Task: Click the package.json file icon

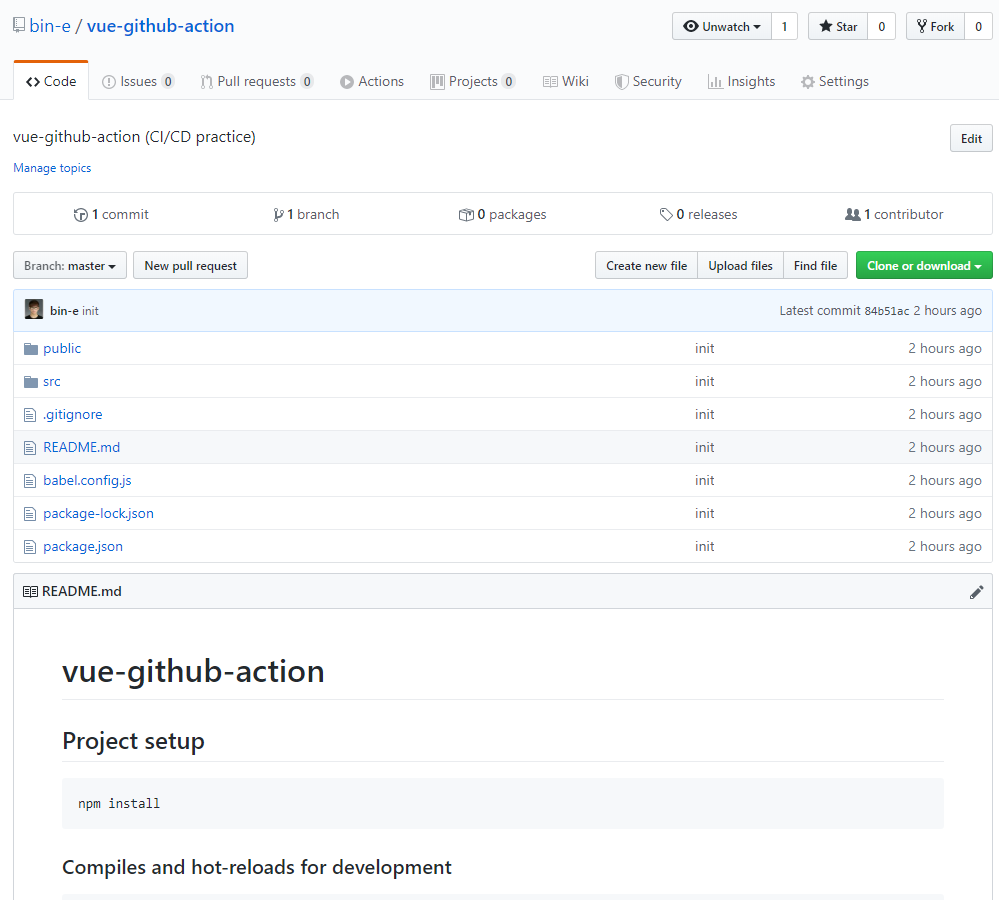Action: (30, 546)
